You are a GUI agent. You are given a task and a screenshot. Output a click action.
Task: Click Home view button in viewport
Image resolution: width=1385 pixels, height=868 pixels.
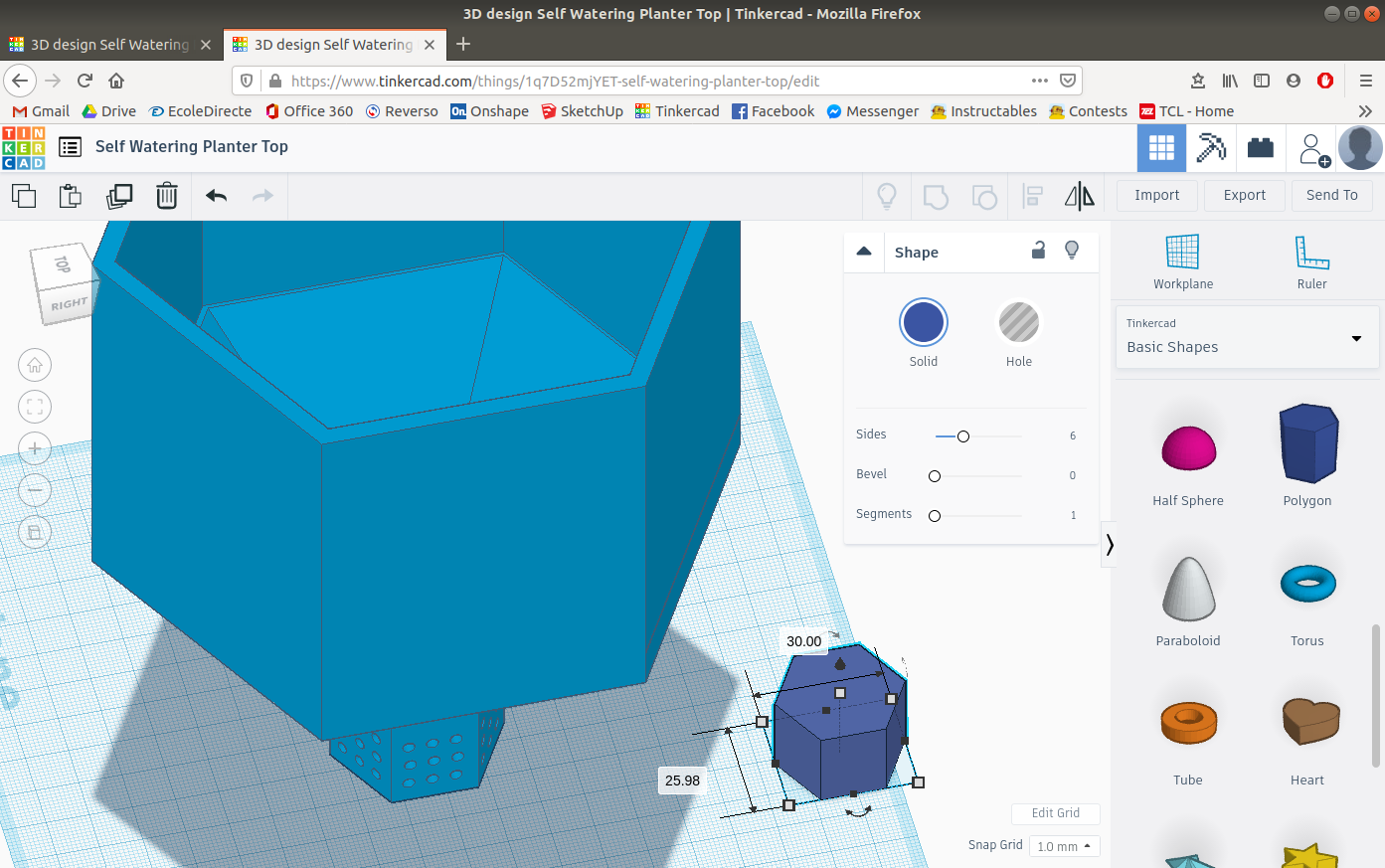35,365
